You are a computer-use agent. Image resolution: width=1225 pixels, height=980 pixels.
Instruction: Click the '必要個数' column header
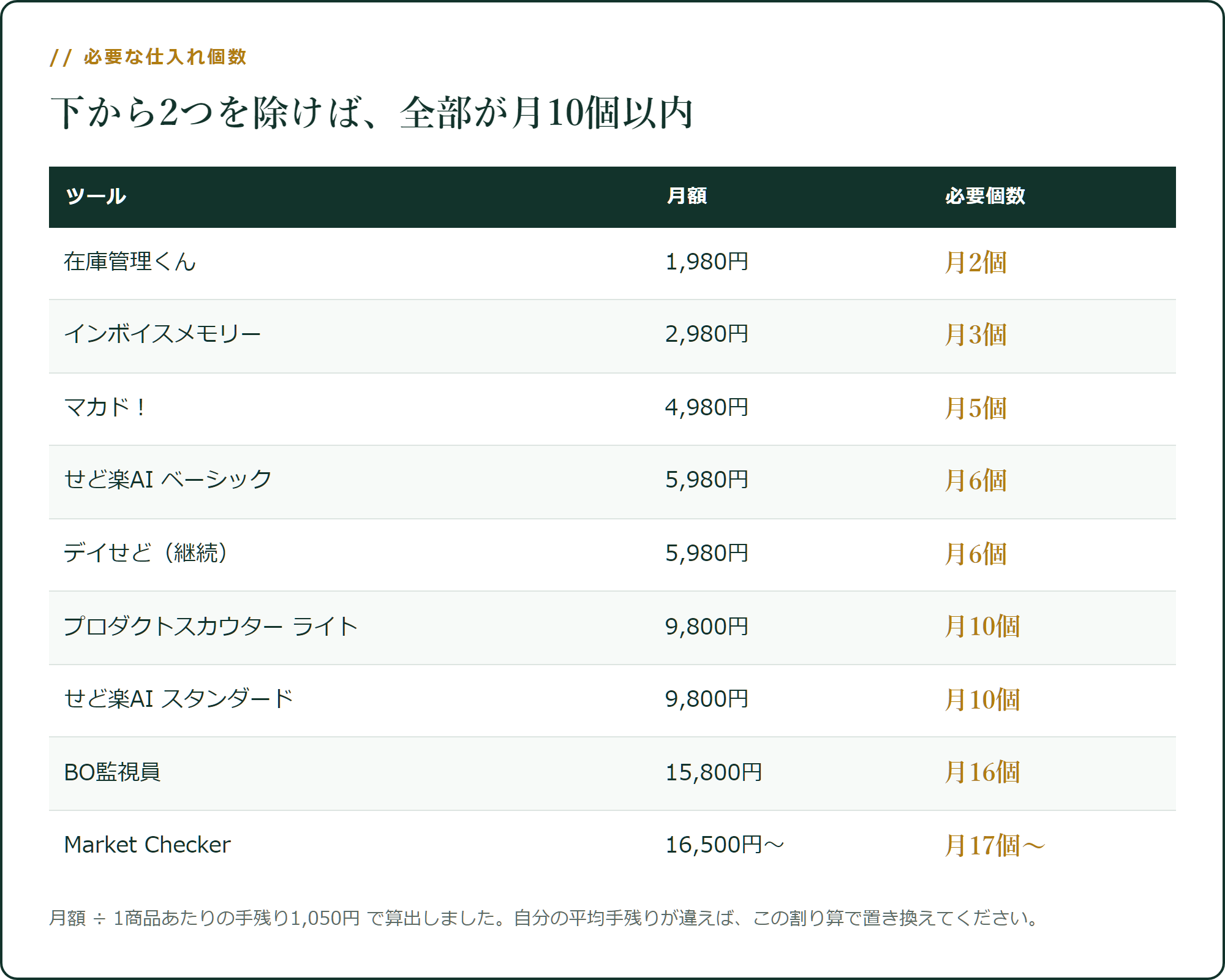click(985, 196)
